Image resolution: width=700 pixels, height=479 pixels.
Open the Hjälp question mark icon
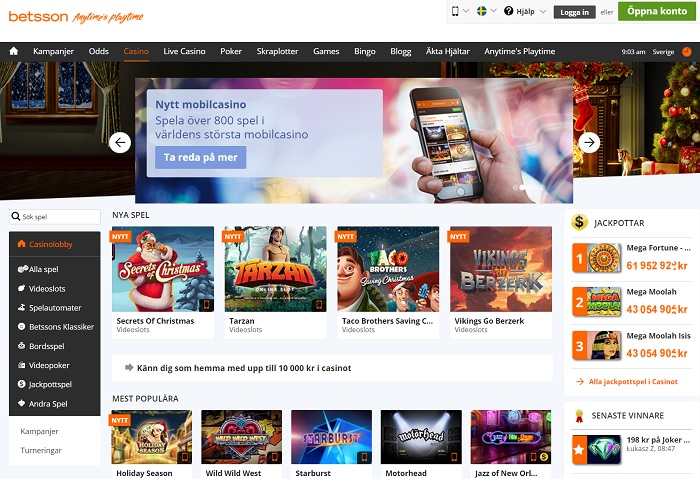tap(508, 11)
